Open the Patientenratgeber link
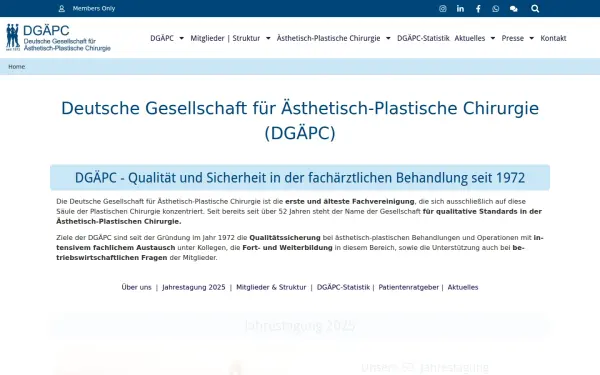This screenshot has width=600, height=375. pos(409,287)
